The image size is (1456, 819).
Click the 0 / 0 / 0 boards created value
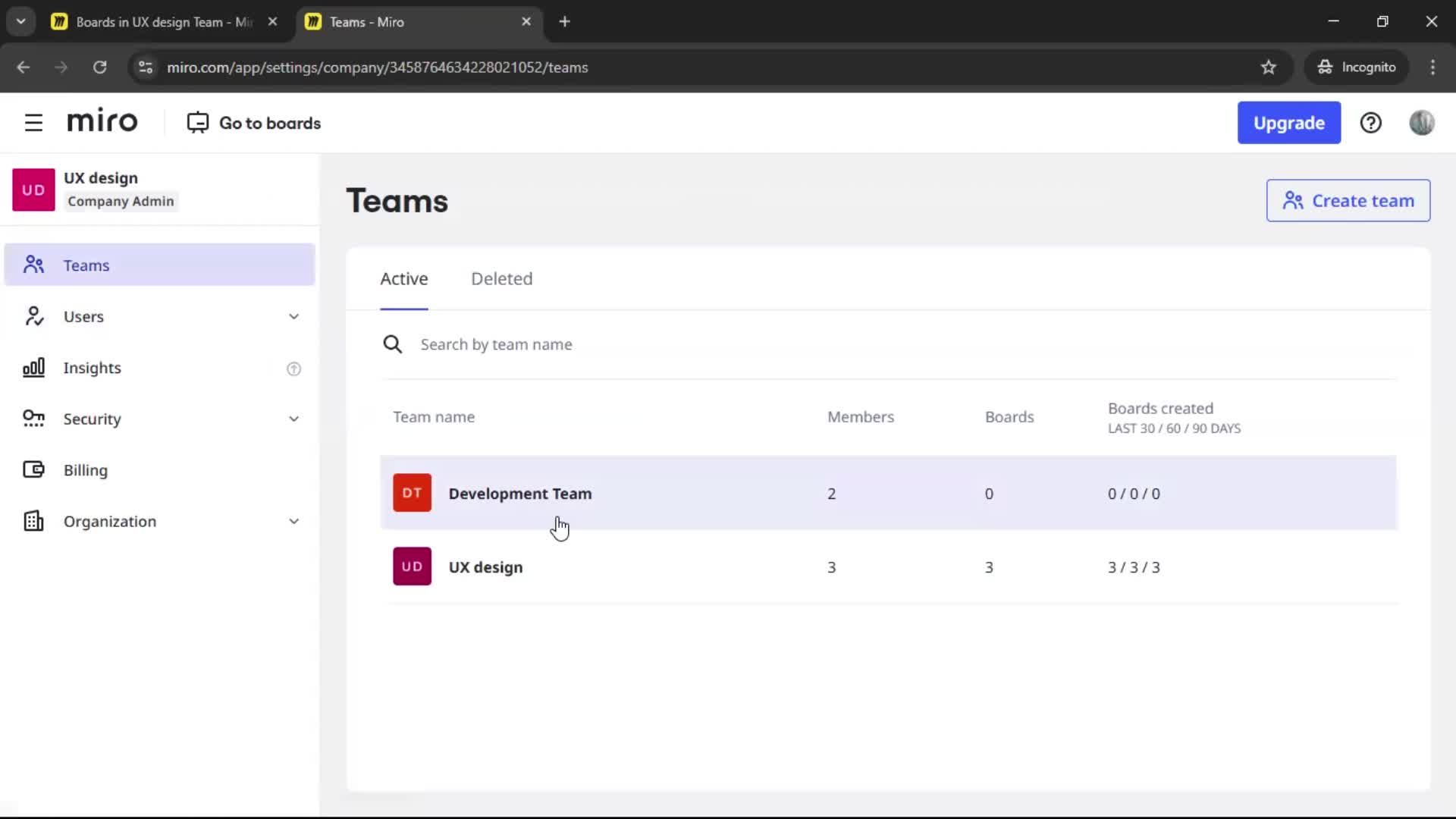click(x=1134, y=494)
